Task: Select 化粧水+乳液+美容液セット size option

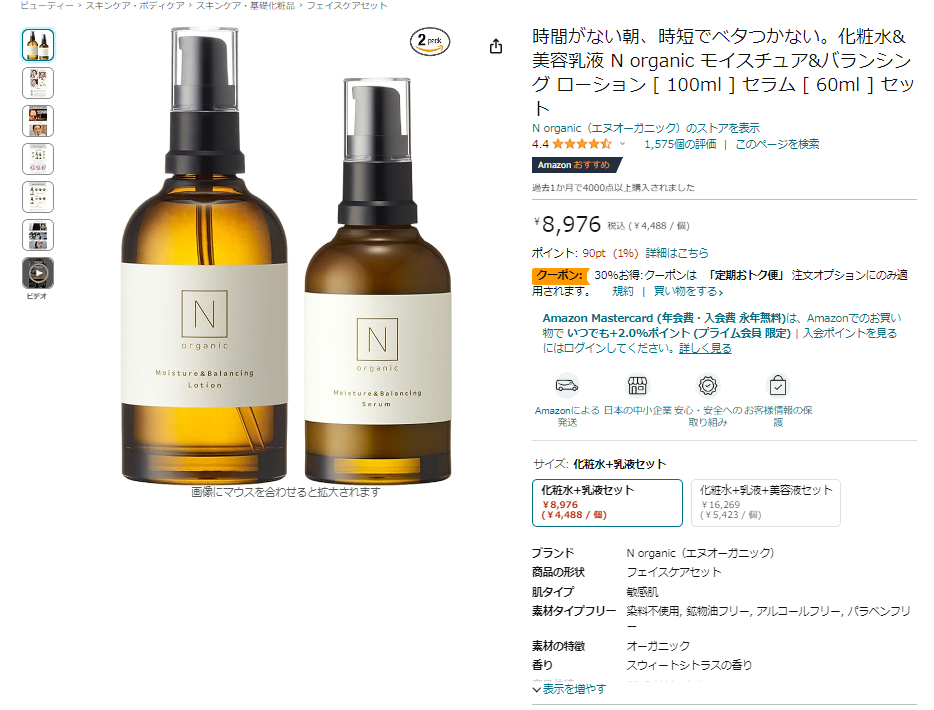Action: coord(765,503)
